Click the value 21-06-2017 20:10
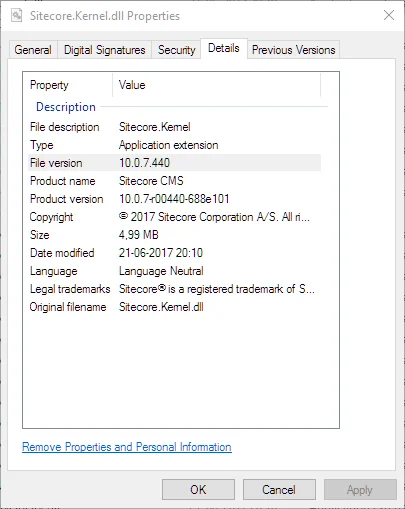 (161, 253)
